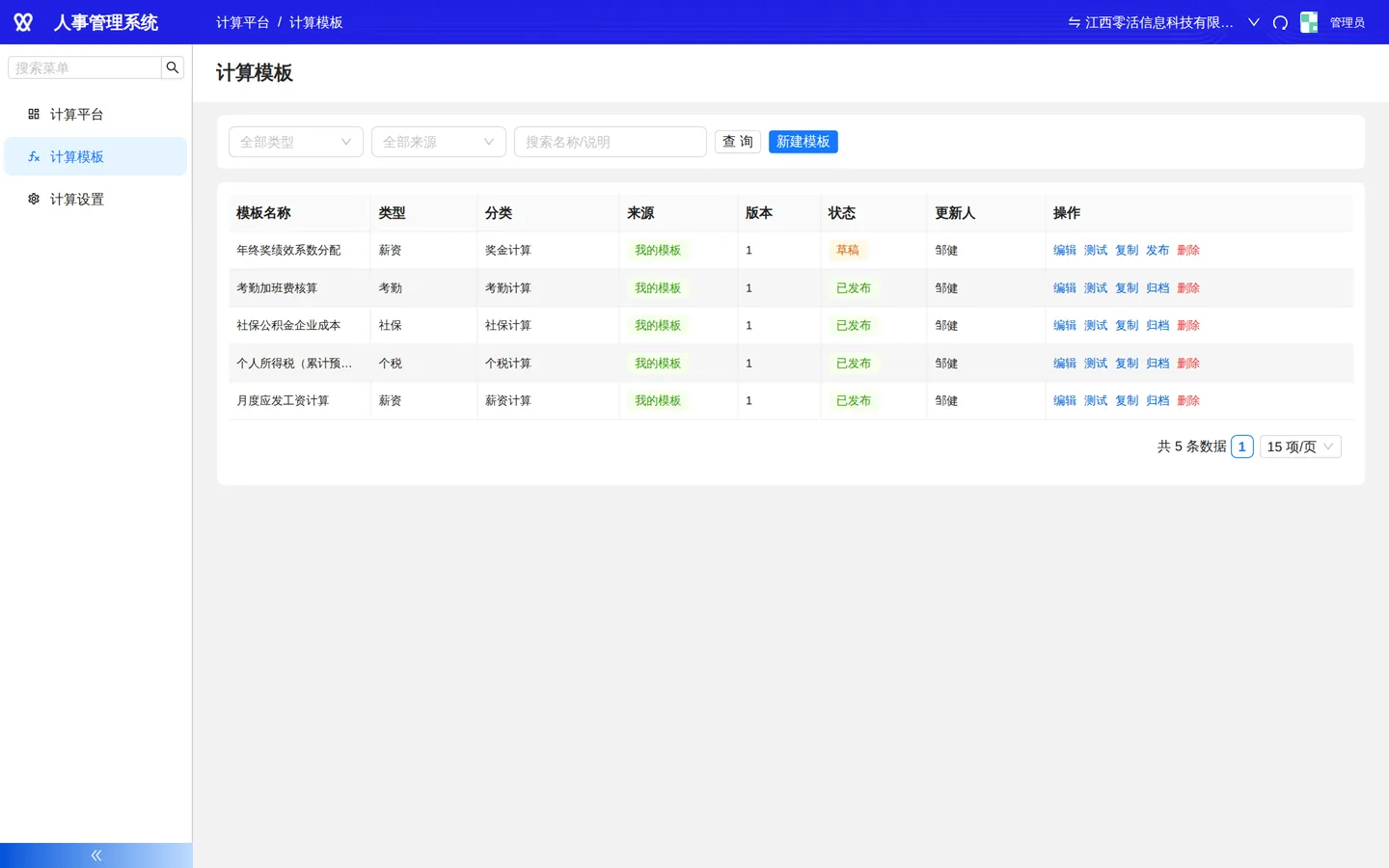The width and height of the screenshot is (1389, 868).
Task: Go to page 1 in pagination
Action: point(1242,447)
